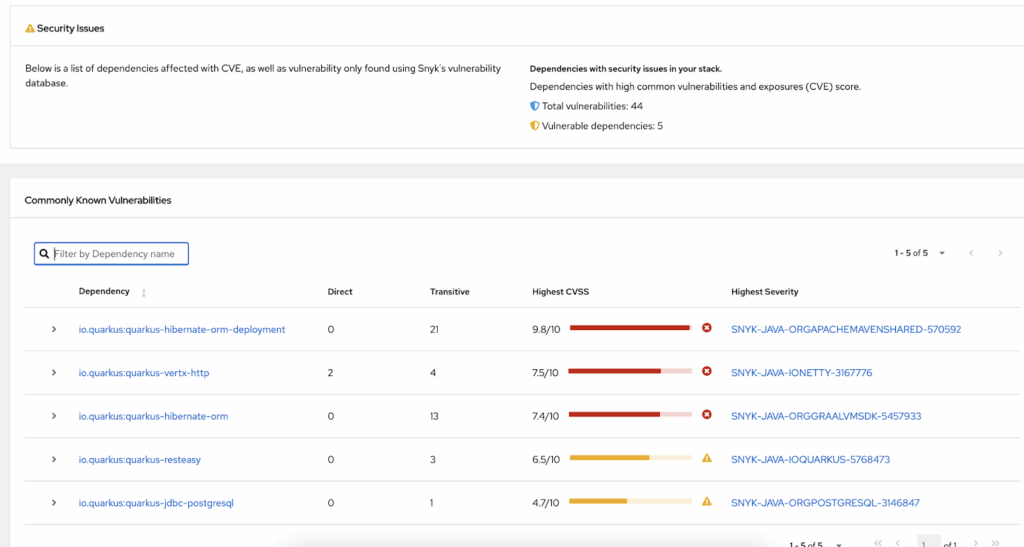Image resolution: width=1024 pixels, height=547 pixels.
Task: Click 'Total vulnerabilities: 44' text
Action: (x=592, y=106)
